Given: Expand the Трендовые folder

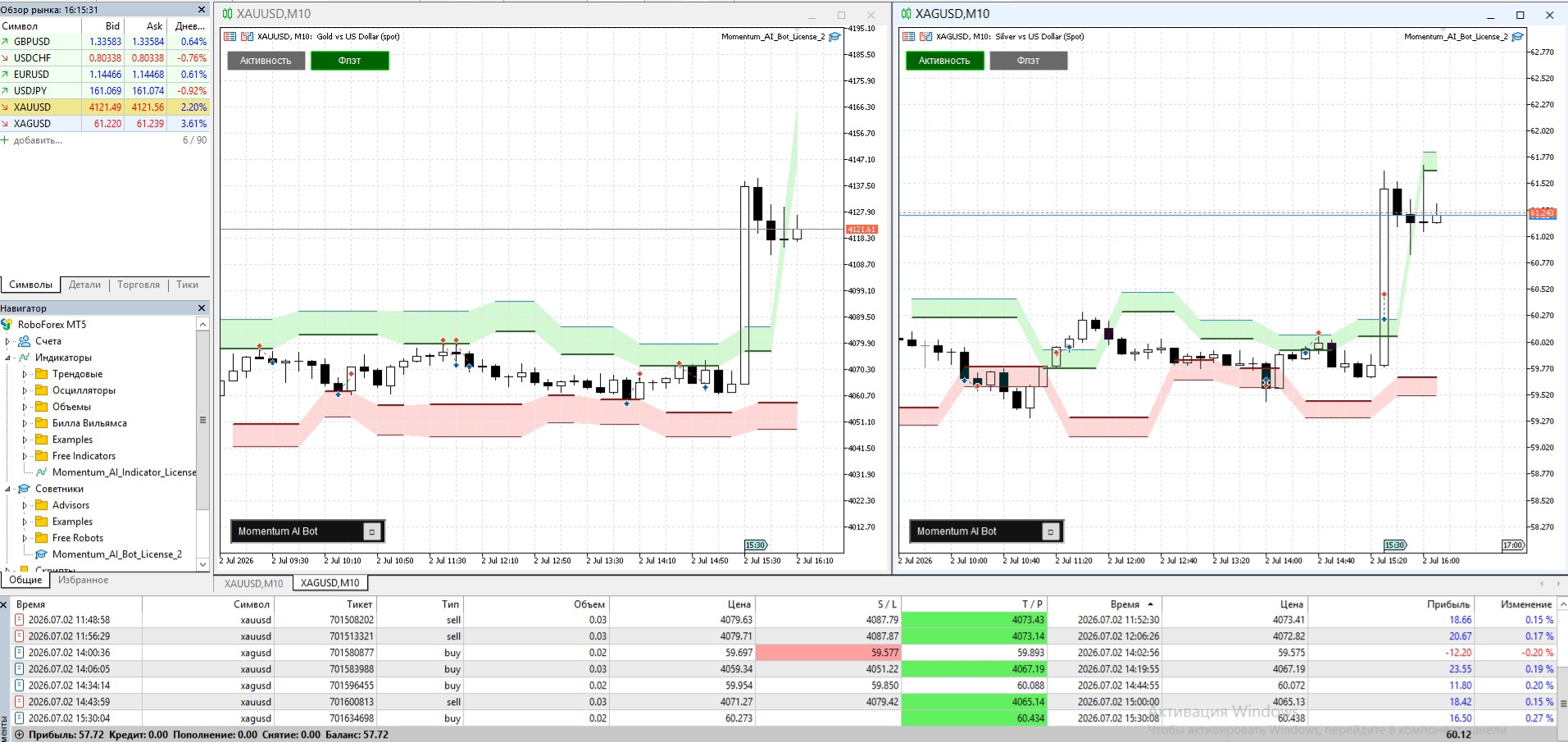Looking at the screenshot, I should pyautogui.click(x=25, y=374).
